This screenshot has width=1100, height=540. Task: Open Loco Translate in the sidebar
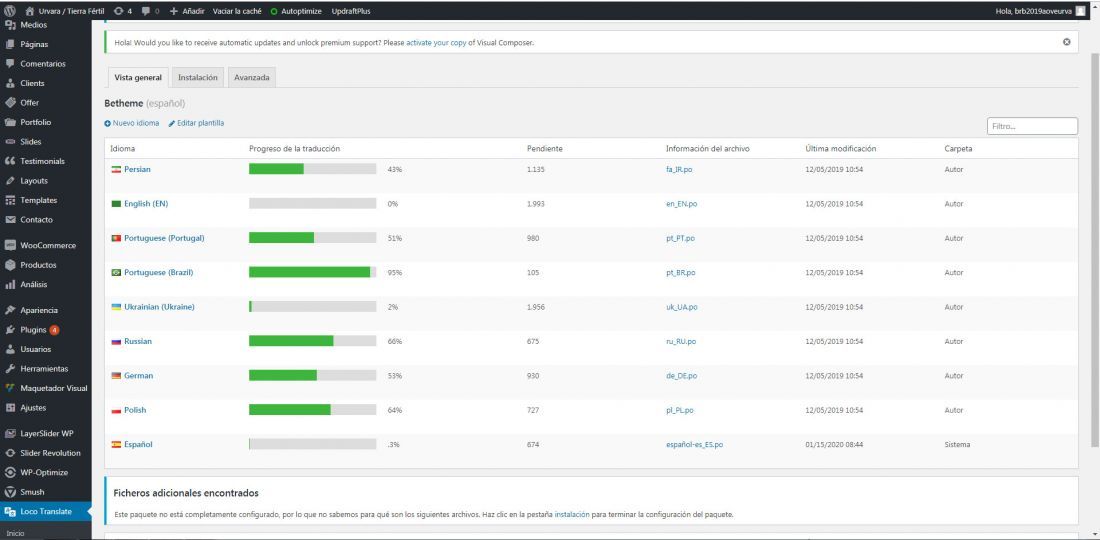point(46,512)
